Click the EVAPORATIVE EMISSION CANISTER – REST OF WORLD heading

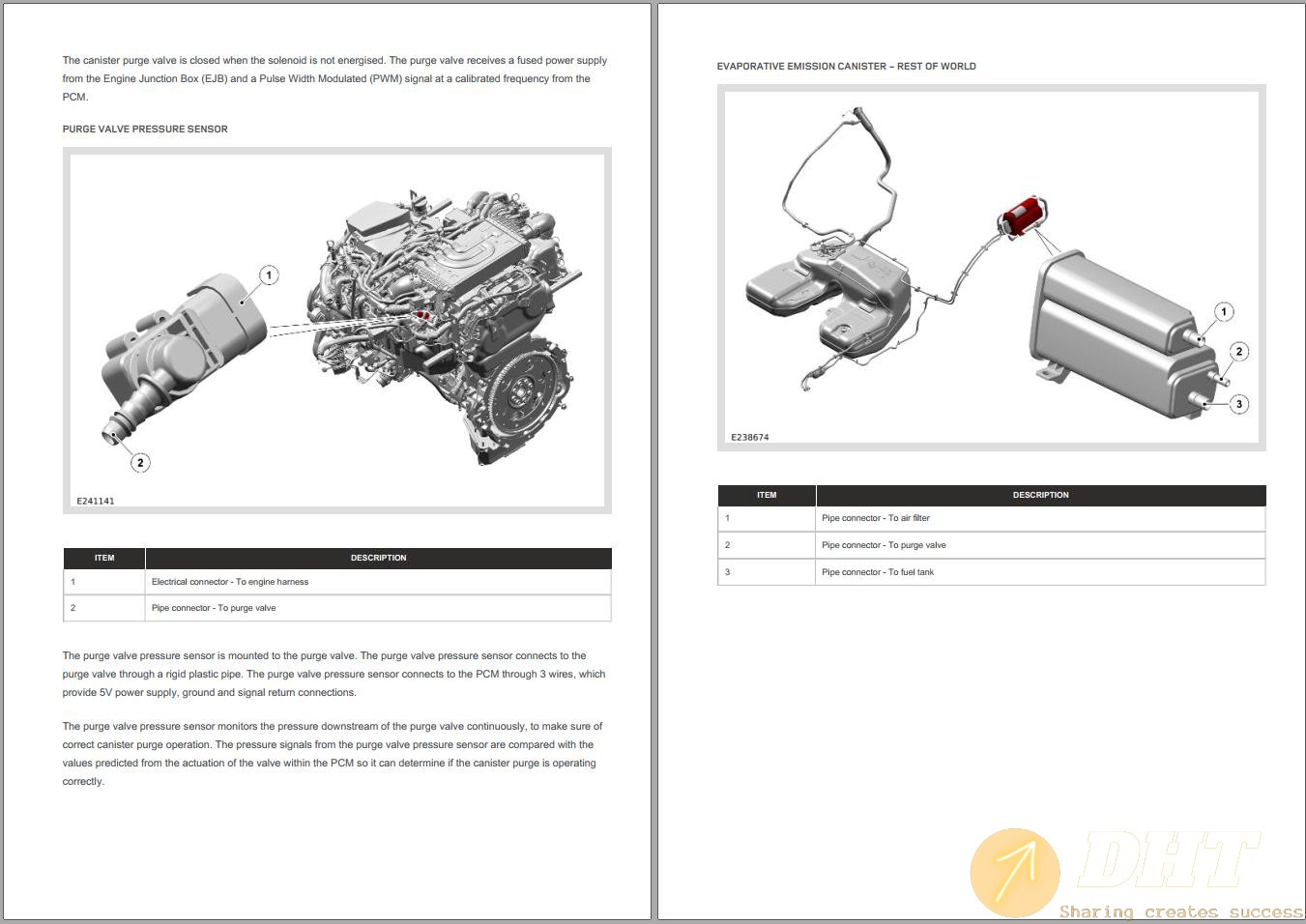pos(846,67)
